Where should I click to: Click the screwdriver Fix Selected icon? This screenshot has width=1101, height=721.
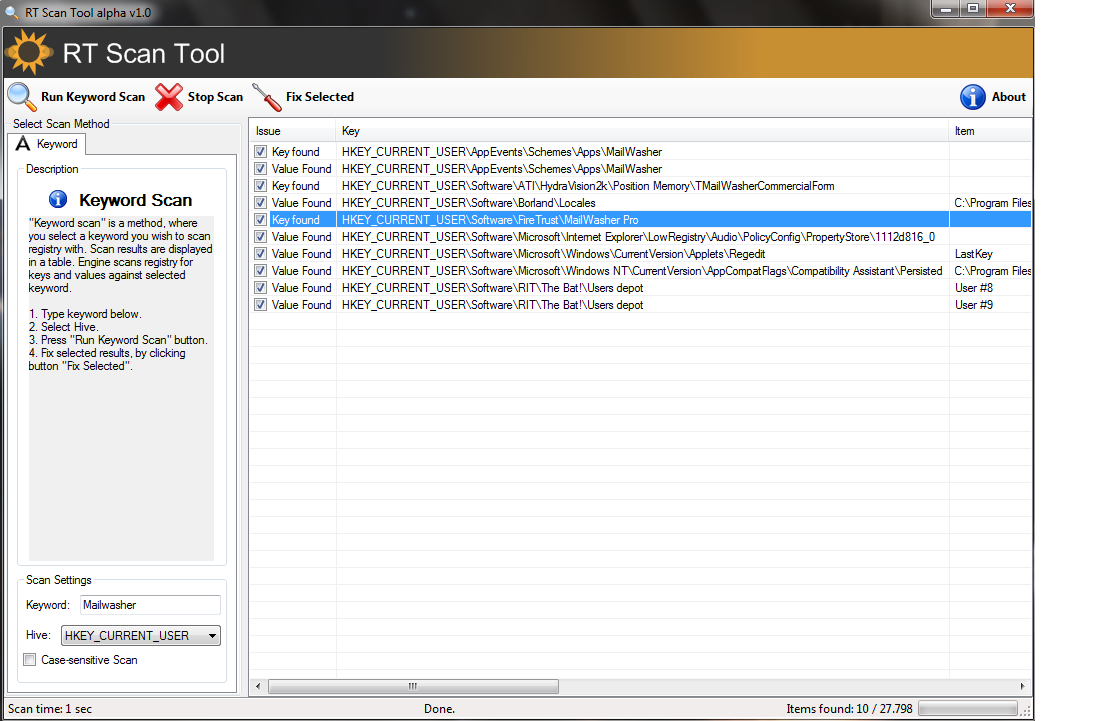pos(267,97)
